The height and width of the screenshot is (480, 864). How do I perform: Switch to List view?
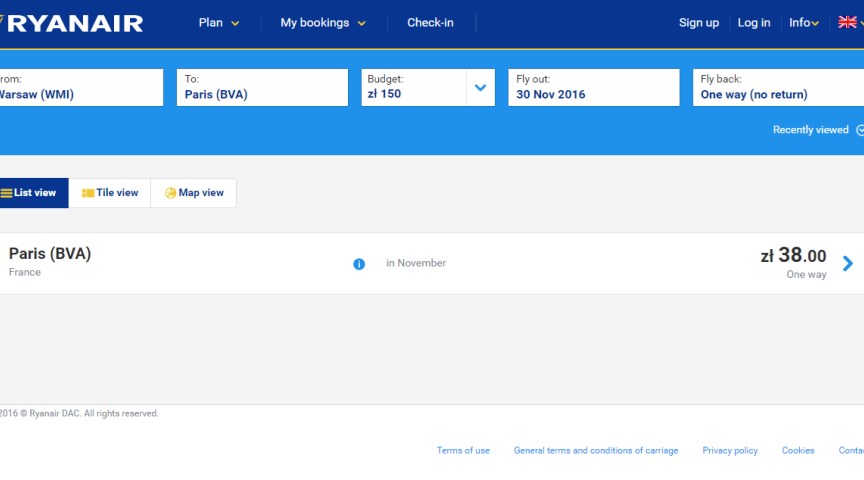click(34, 193)
